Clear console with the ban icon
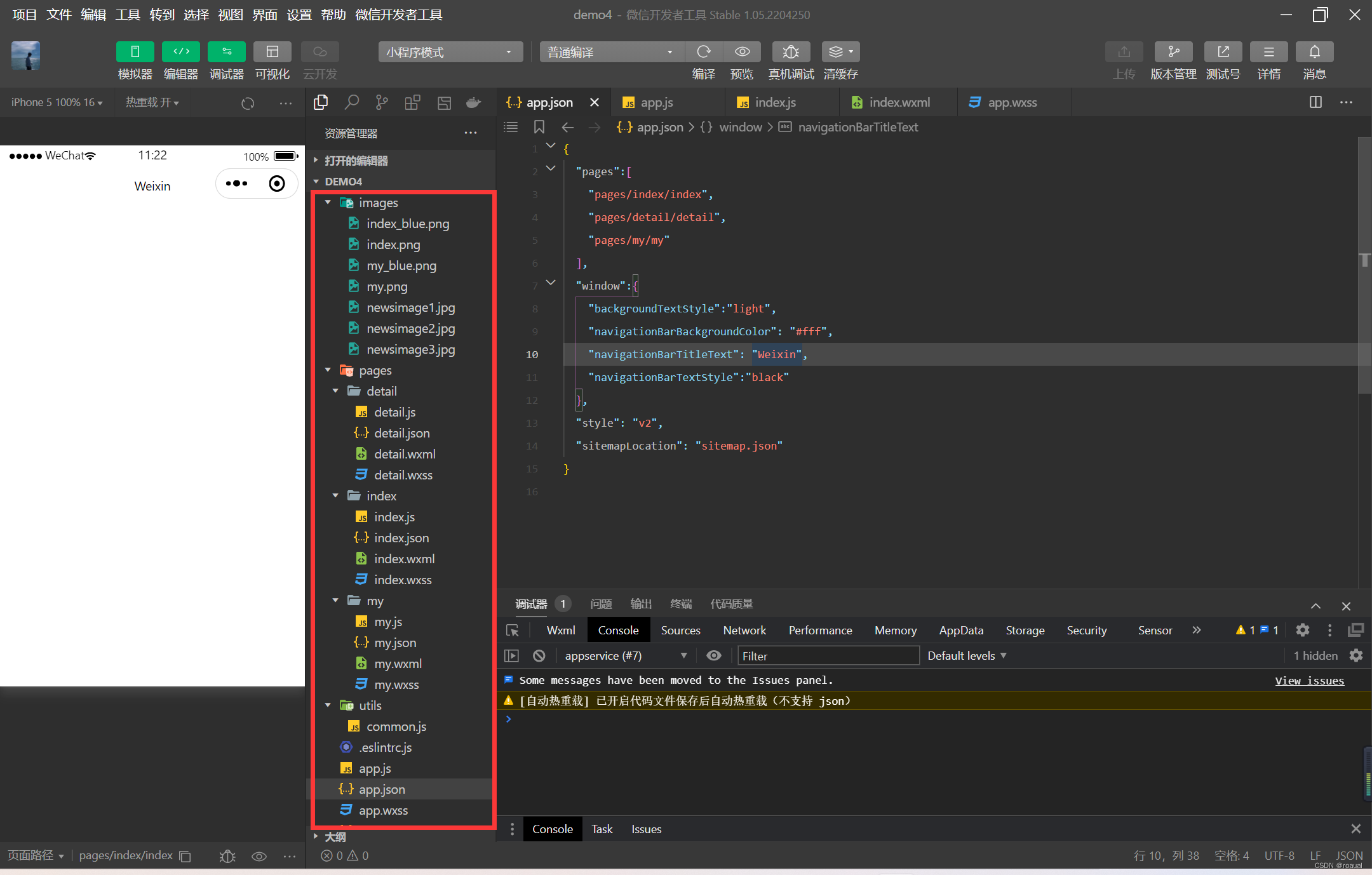Image resolution: width=1372 pixels, height=875 pixels. tap(539, 656)
